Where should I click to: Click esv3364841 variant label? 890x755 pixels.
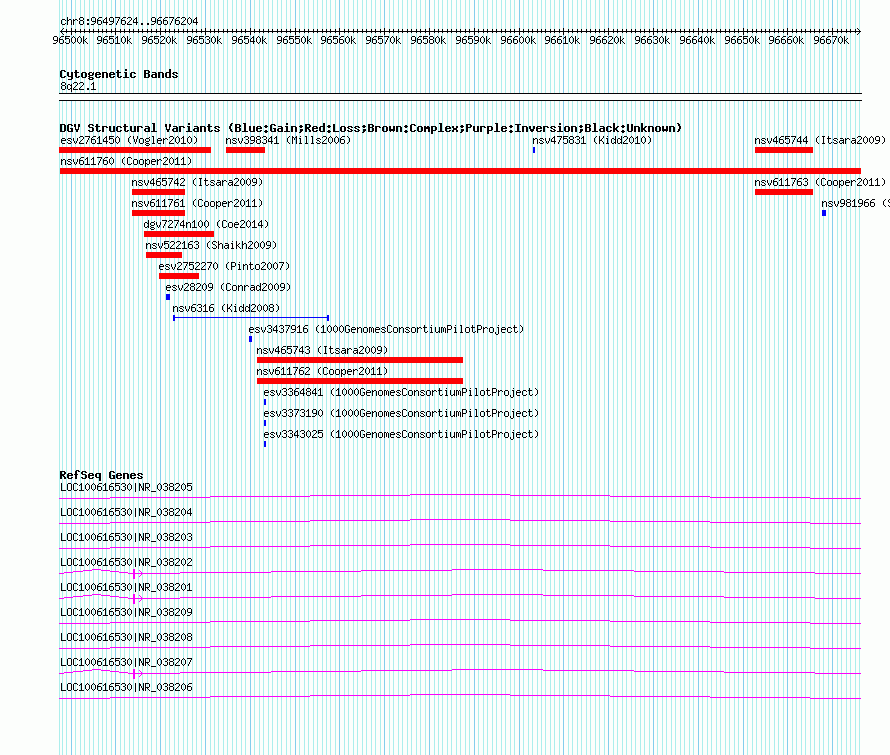401,392
